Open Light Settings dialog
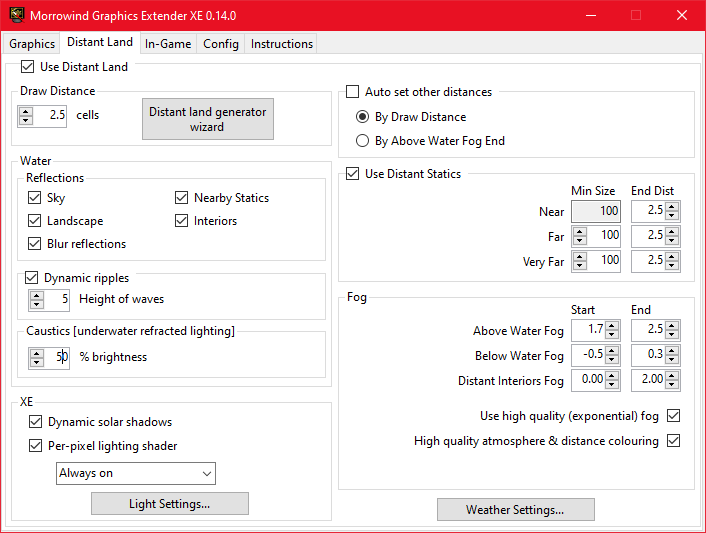This screenshot has width=706, height=533. (170, 504)
